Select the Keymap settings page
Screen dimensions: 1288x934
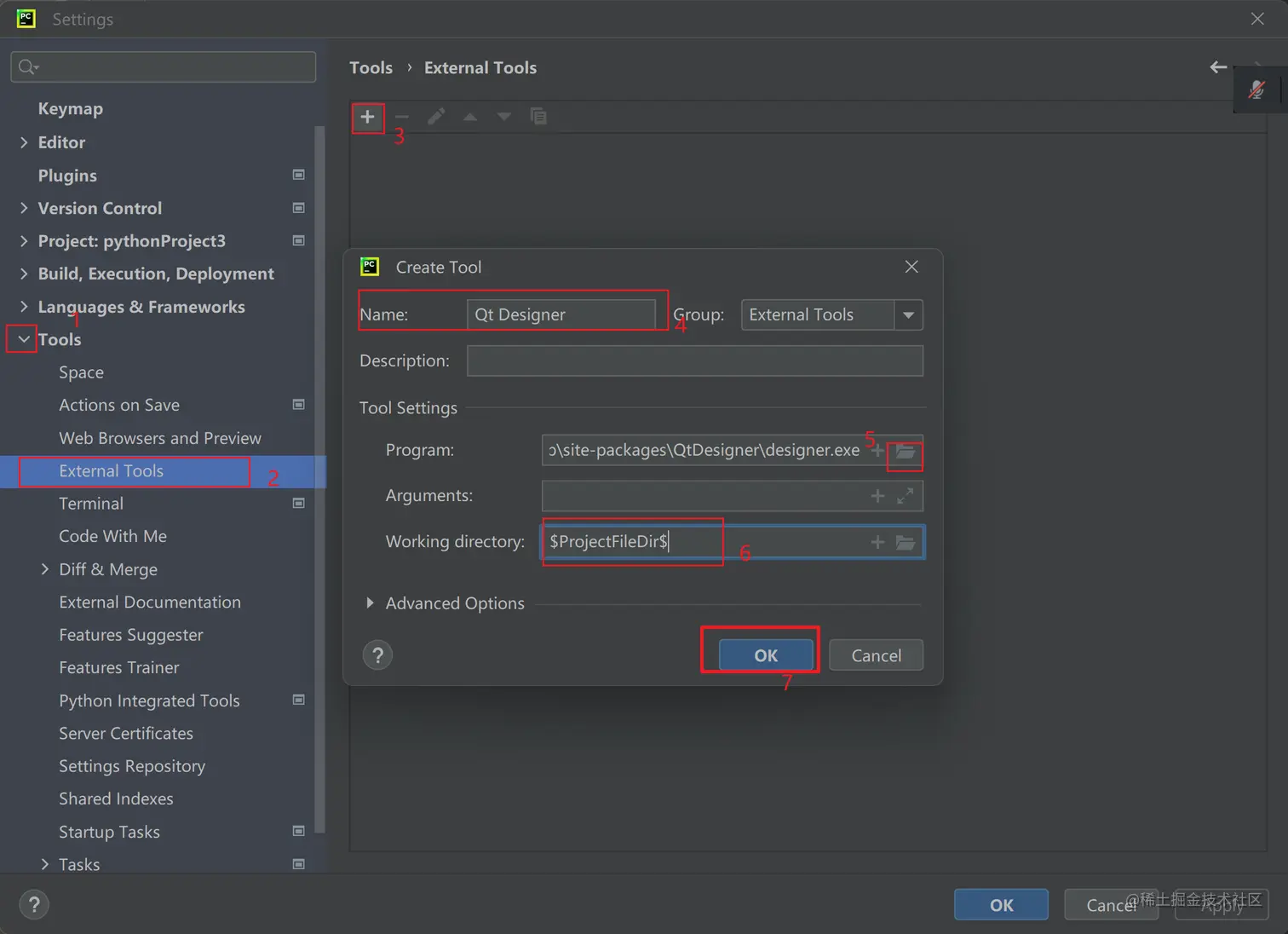point(71,109)
